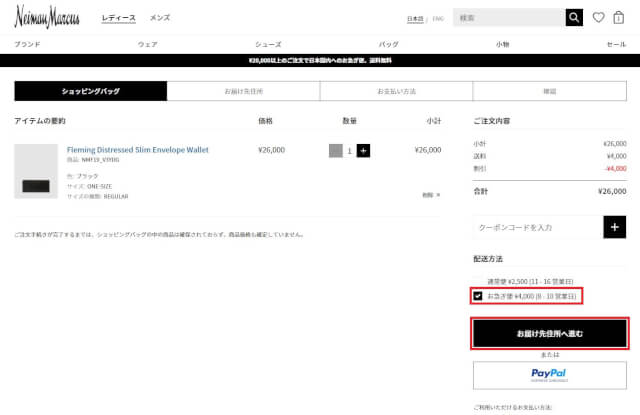Image resolution: width=640 pixels, height=415 pixels.
Task: Click the アイテムの要約 heading
Action: [40, 121]
